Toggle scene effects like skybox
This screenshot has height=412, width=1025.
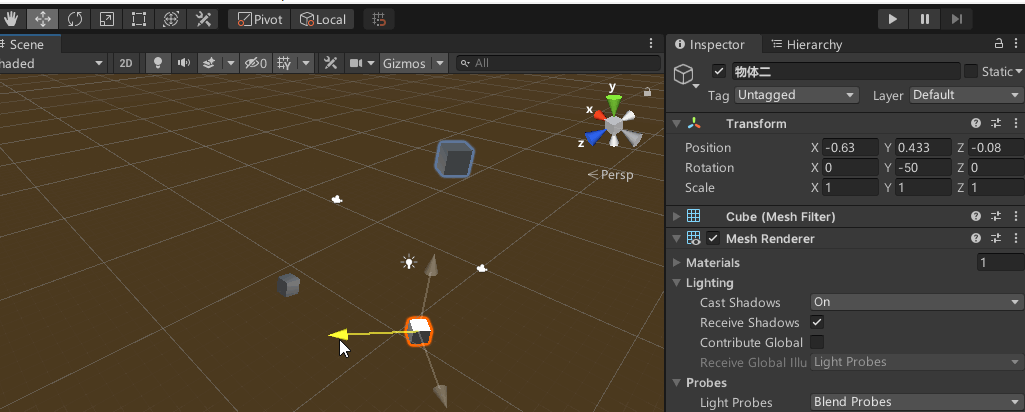[210, 63]
